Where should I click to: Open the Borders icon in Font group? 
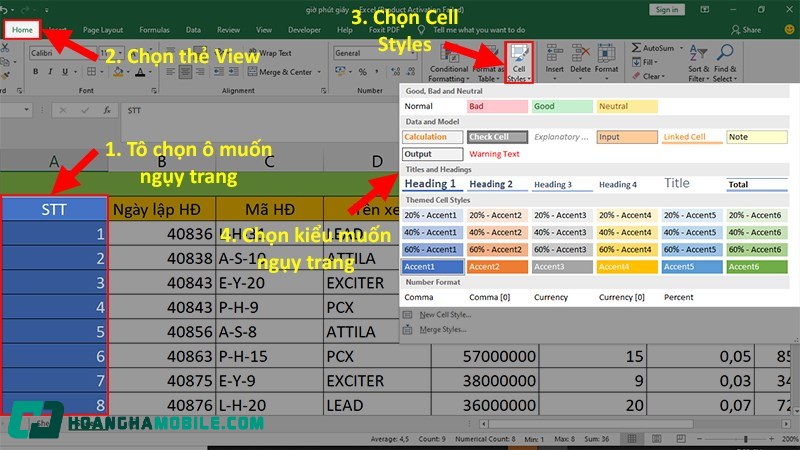(x=91, y=71)
